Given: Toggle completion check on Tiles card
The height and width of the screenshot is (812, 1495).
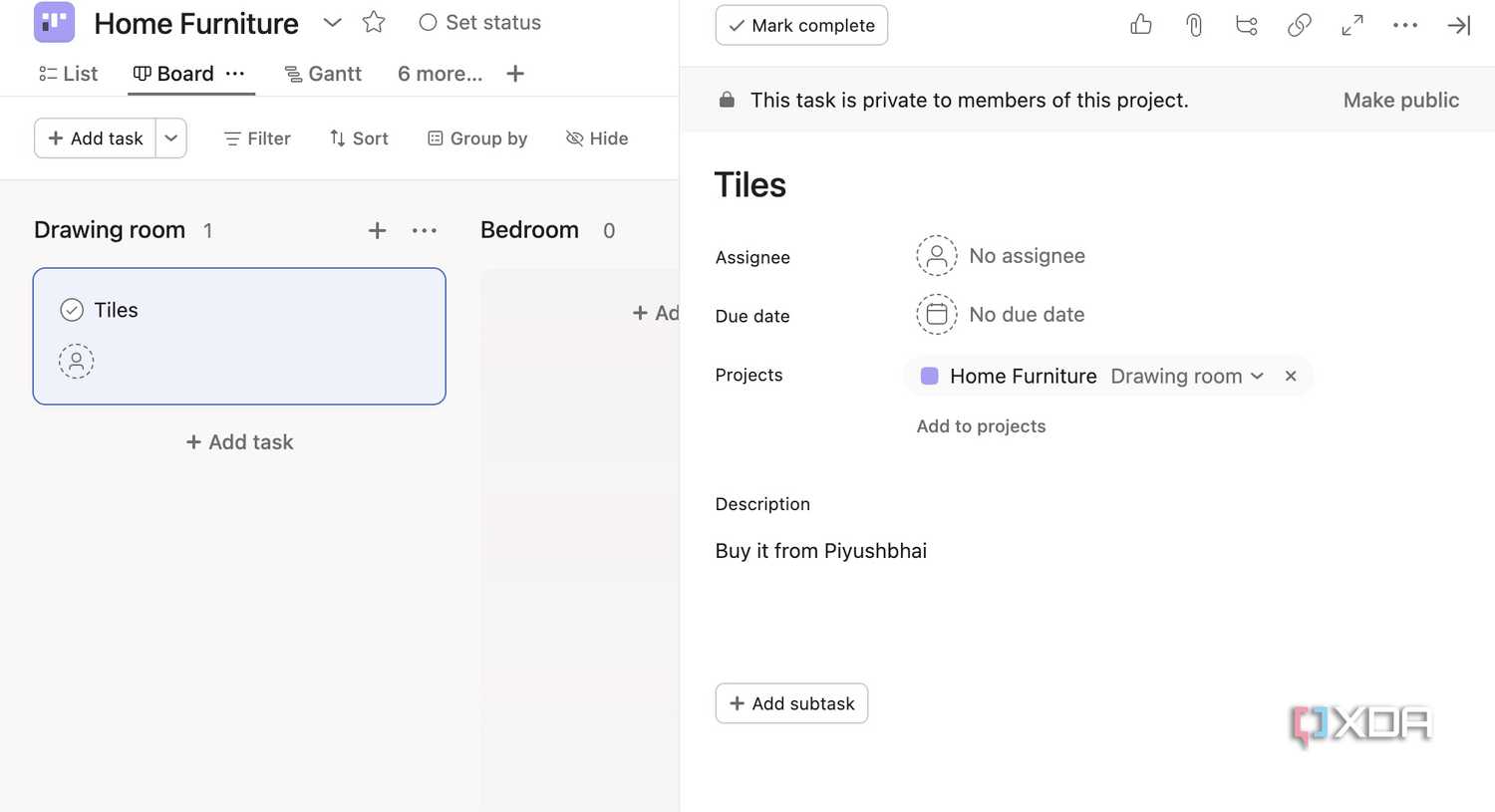Looking at the screenshot, I should (72, 310).
